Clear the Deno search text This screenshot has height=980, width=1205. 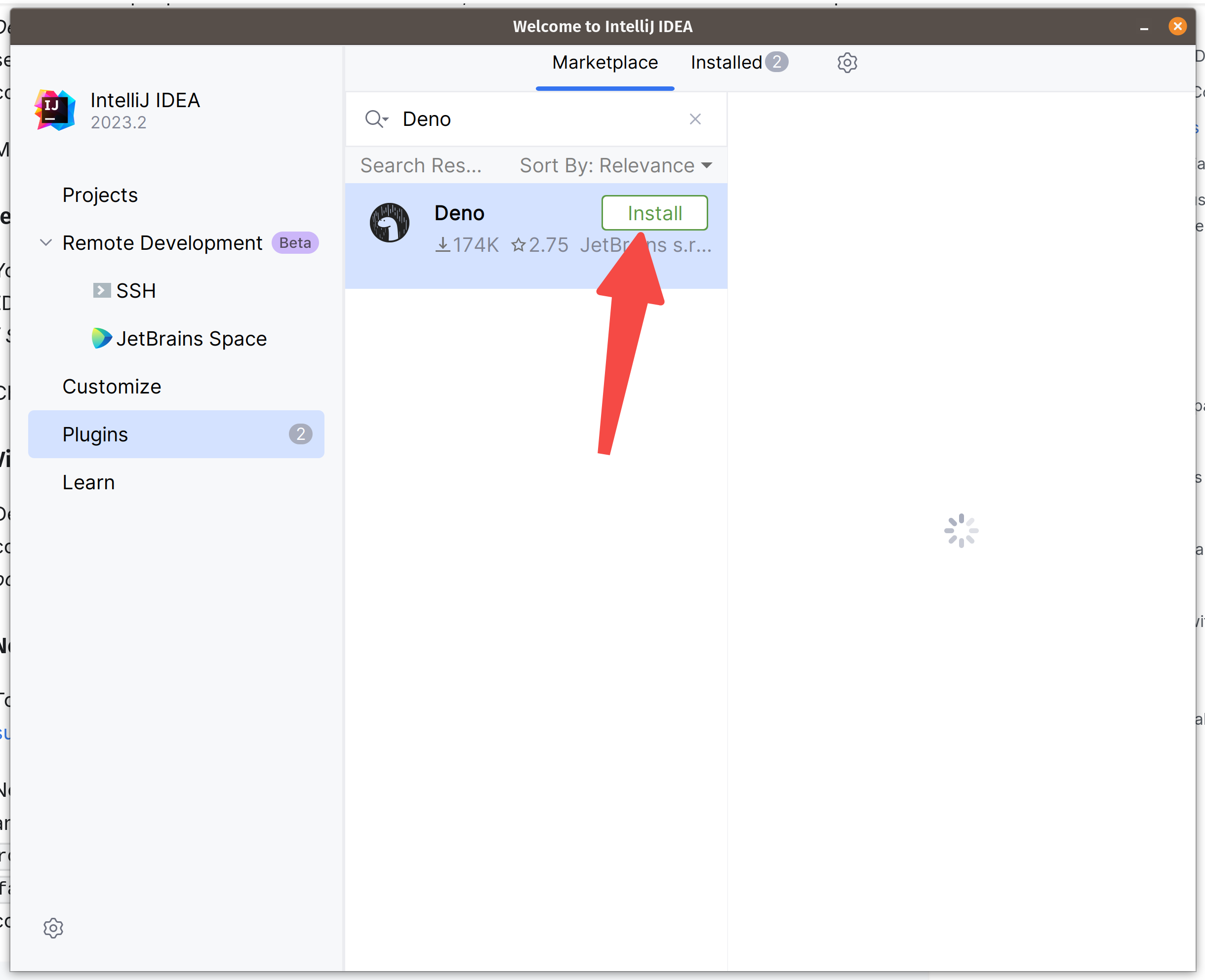pyautogui.click(x=695, y=119)
